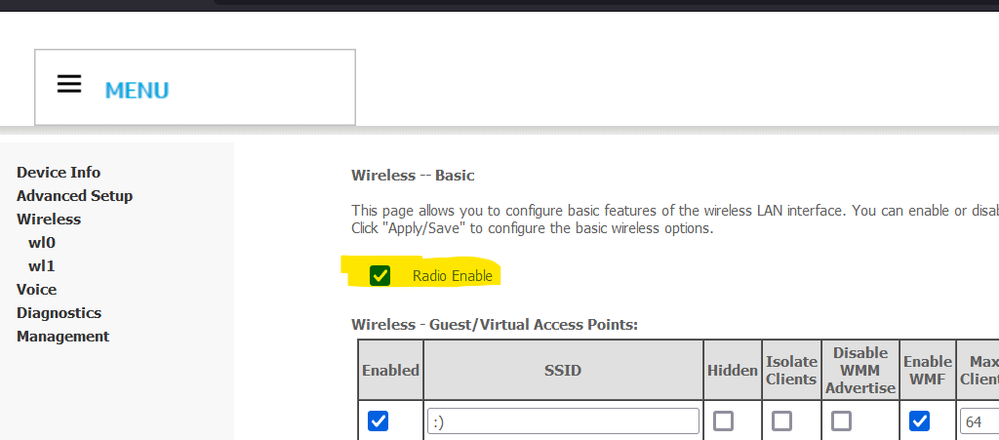
Task: Open Device Info in the sidebar
Action: click(x=58, y=172)
